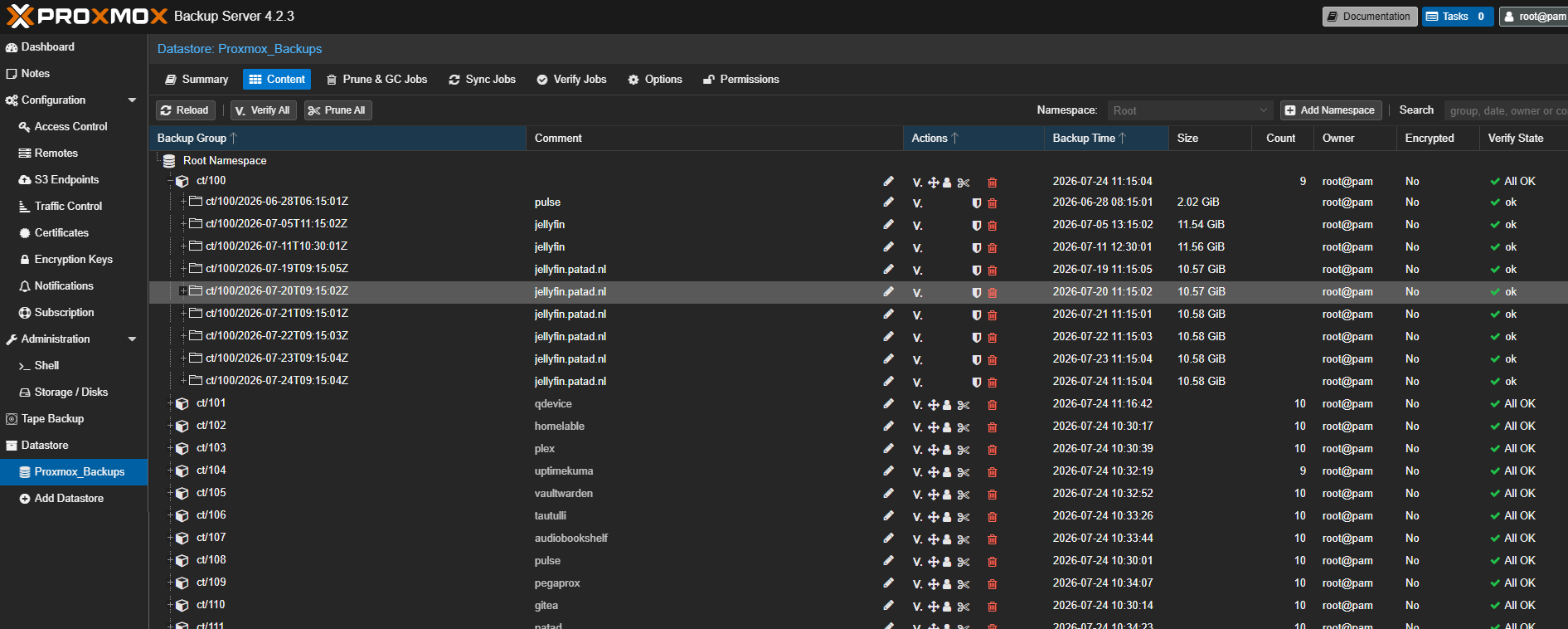
Task: Expand the ct/103 backup group
Action: point(170,448)
